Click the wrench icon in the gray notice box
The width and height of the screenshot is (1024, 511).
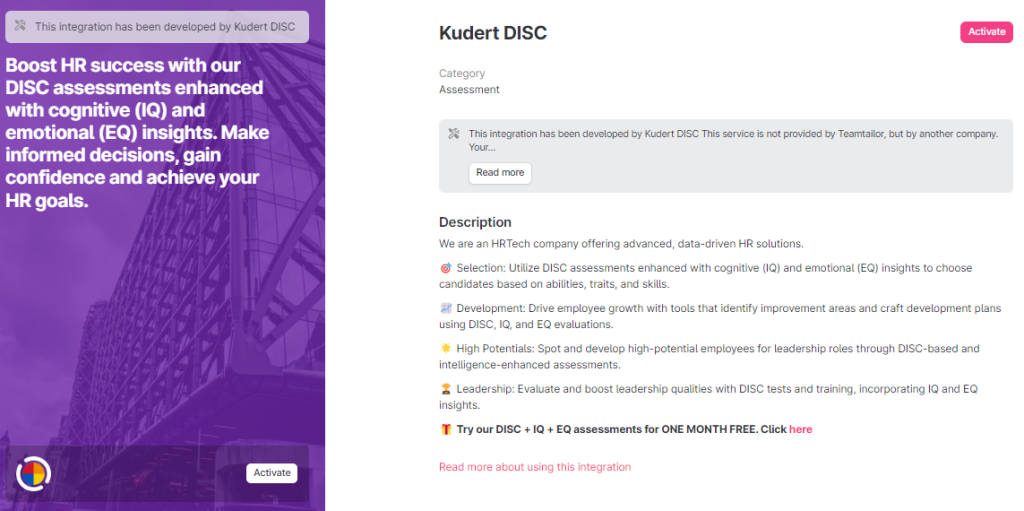pyautogui.click(x=453, y=134)
